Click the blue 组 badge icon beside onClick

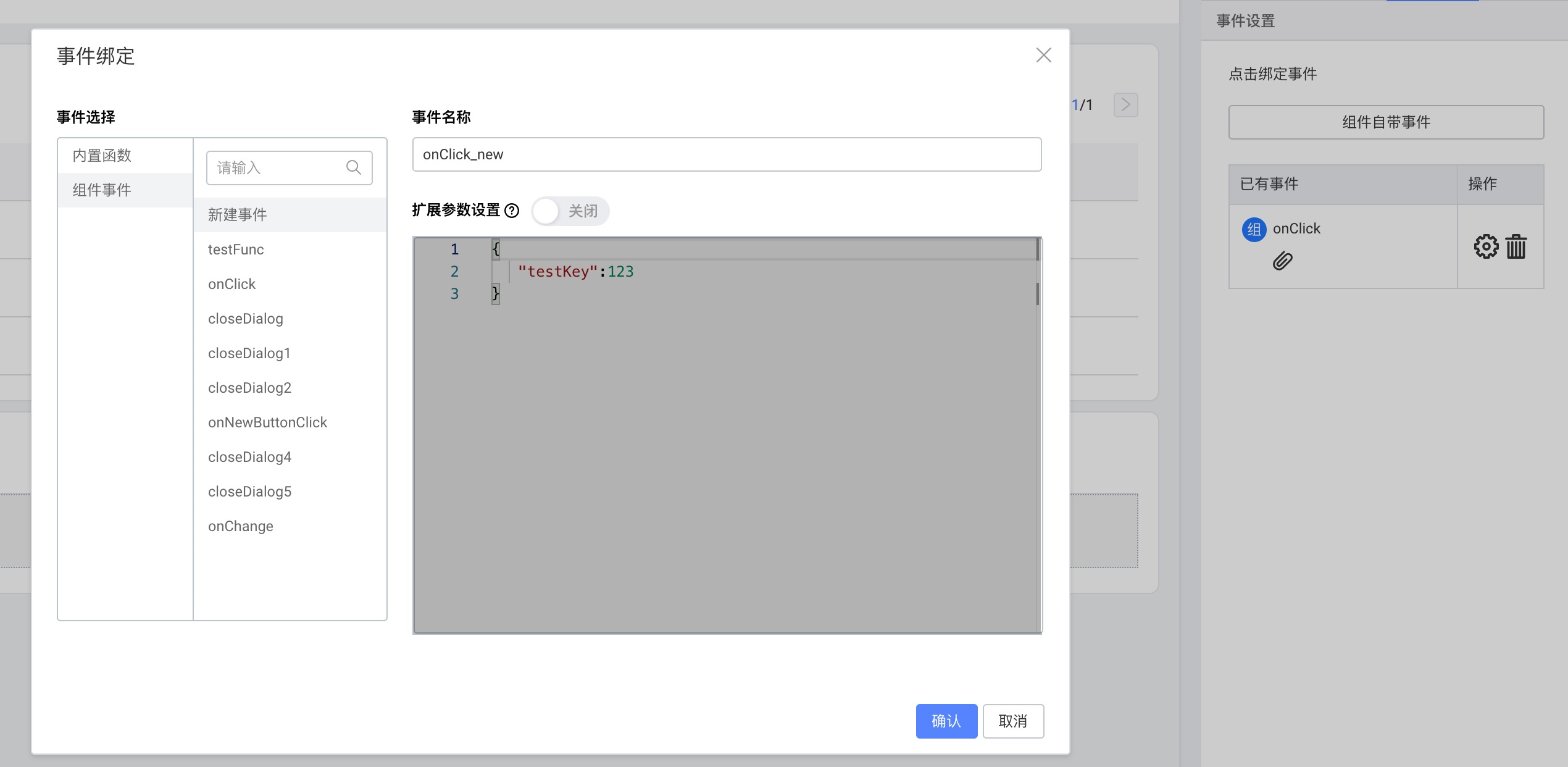[1254, 229]
